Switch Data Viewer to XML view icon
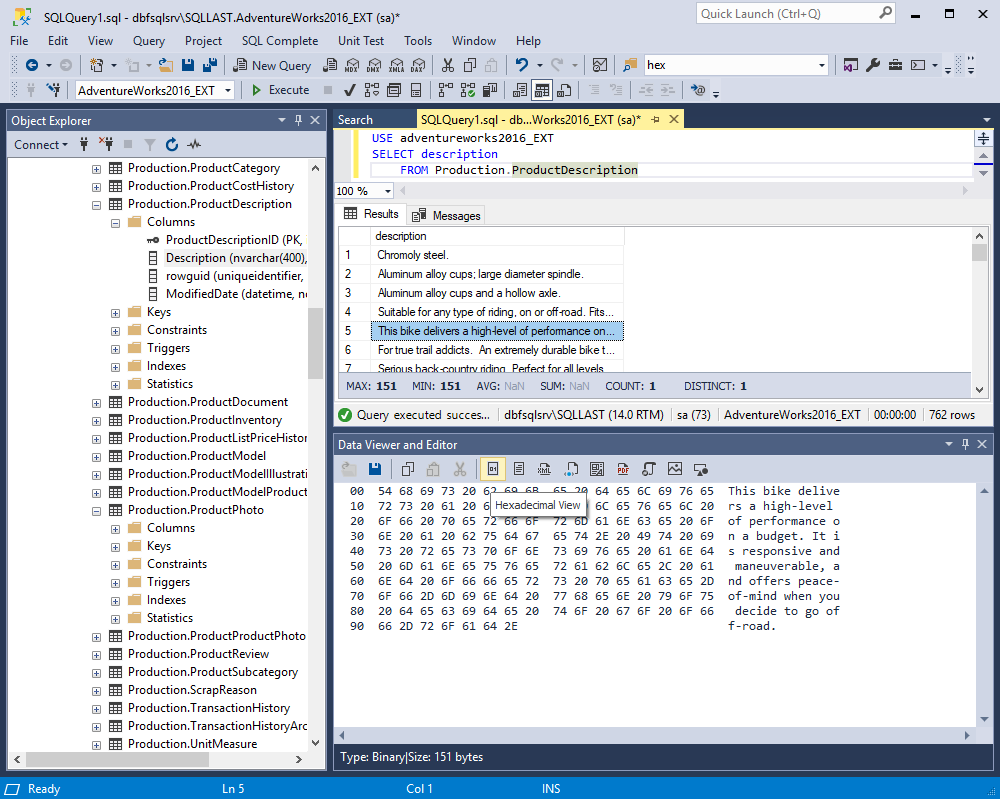The image size is (1000, 799). (x=544, y=469)
